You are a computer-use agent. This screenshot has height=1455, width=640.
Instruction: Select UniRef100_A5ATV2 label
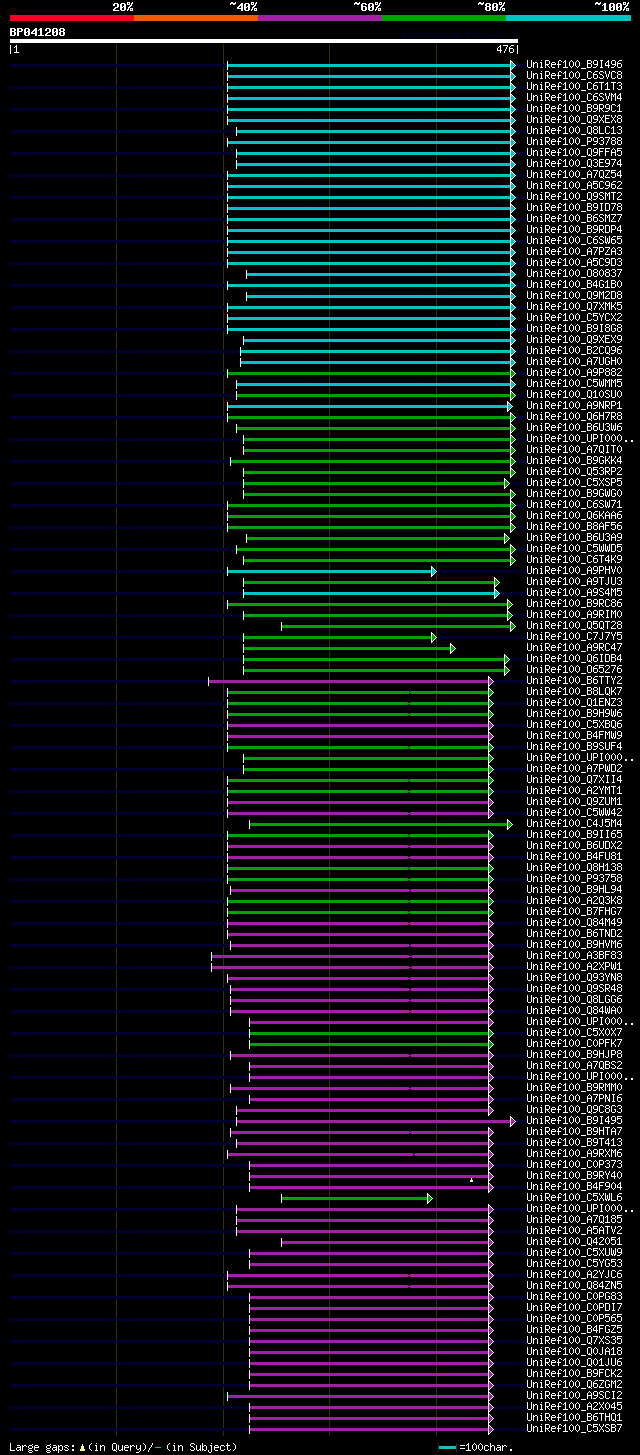coord(575,1230)
